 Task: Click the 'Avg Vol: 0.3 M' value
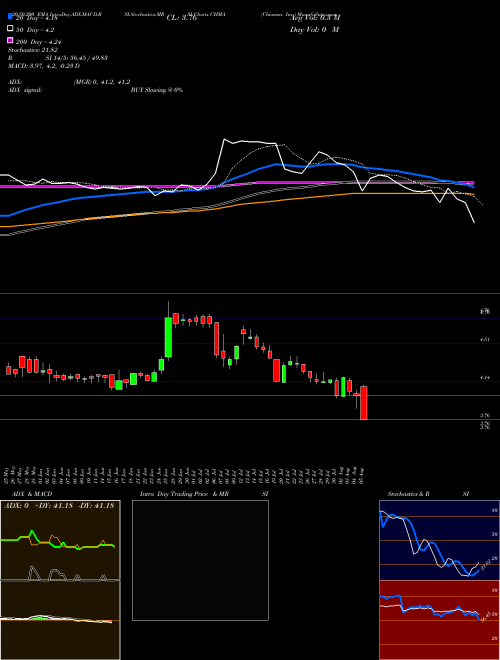pyautogui.click(x=315, y=18)
